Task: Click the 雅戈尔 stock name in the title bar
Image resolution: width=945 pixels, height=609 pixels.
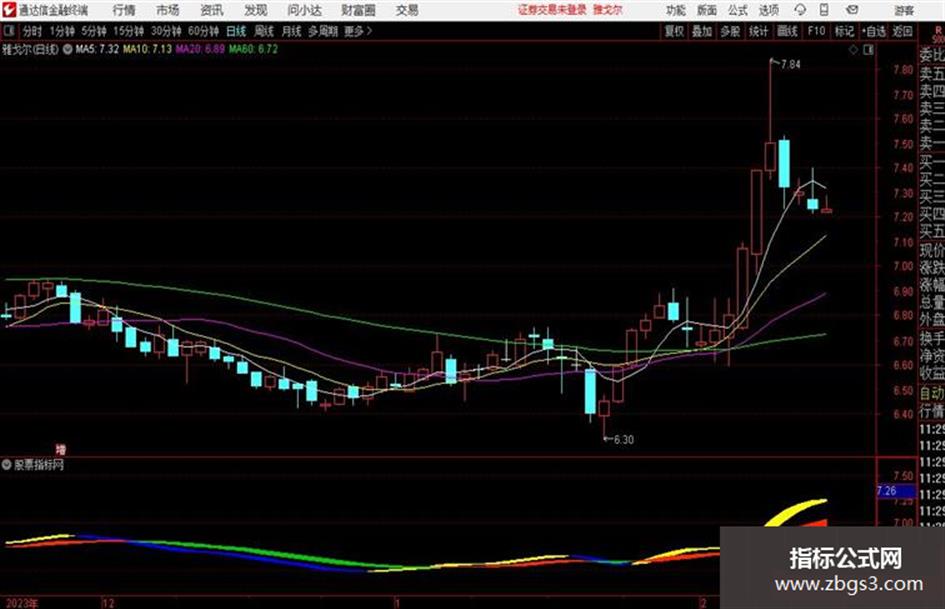Action: tap(608, 10)
